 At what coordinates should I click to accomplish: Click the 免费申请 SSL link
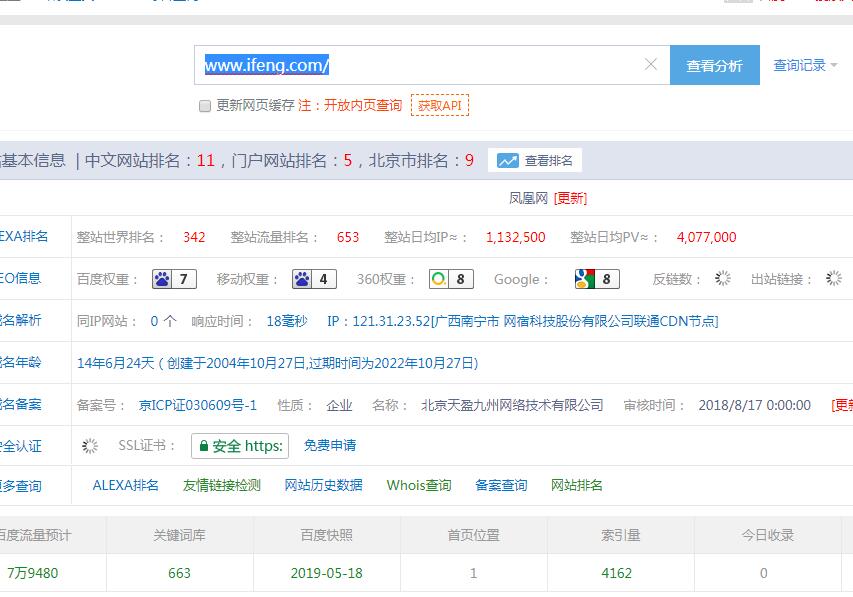(x=330, y=445)
